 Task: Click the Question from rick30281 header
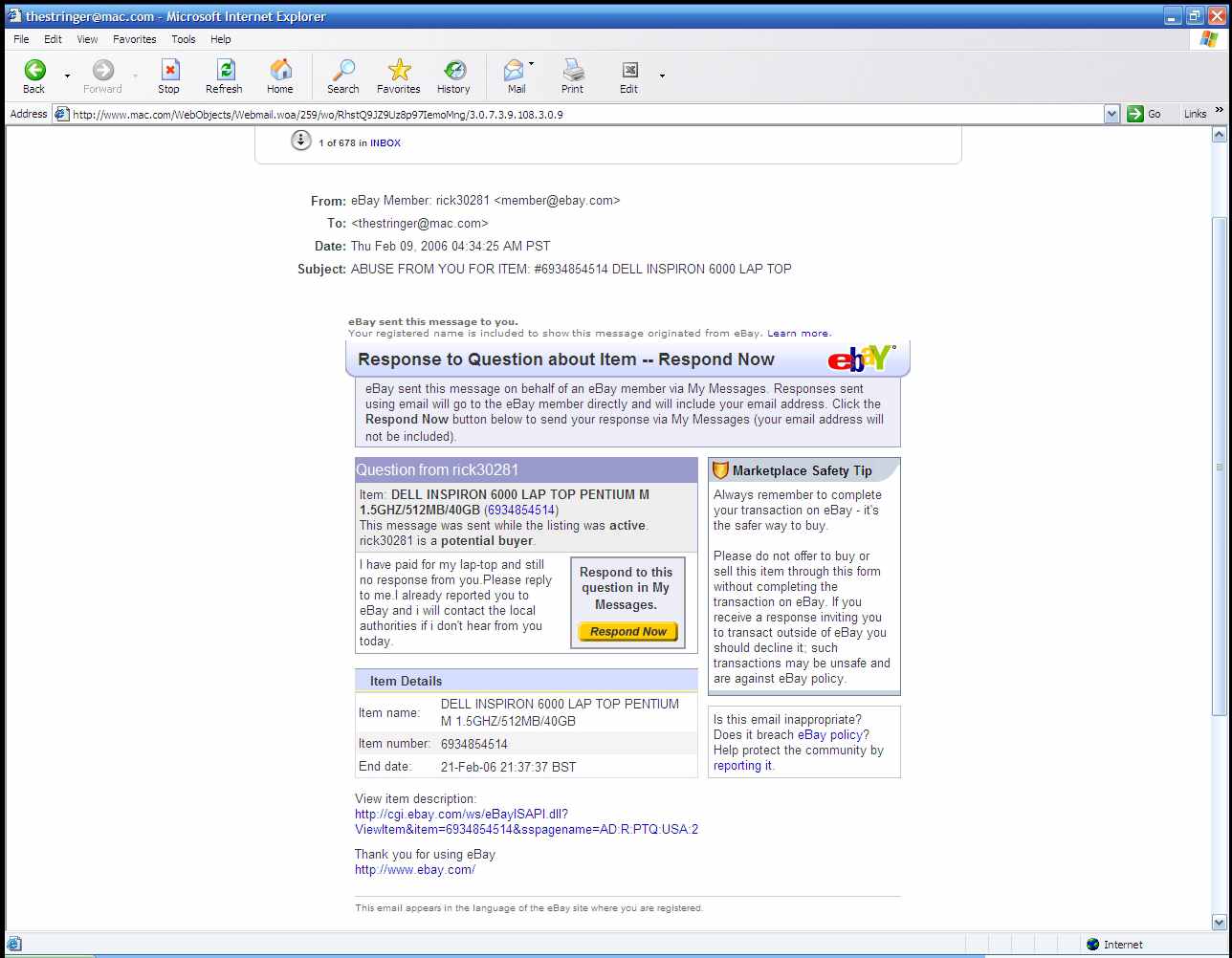[526, 470]
